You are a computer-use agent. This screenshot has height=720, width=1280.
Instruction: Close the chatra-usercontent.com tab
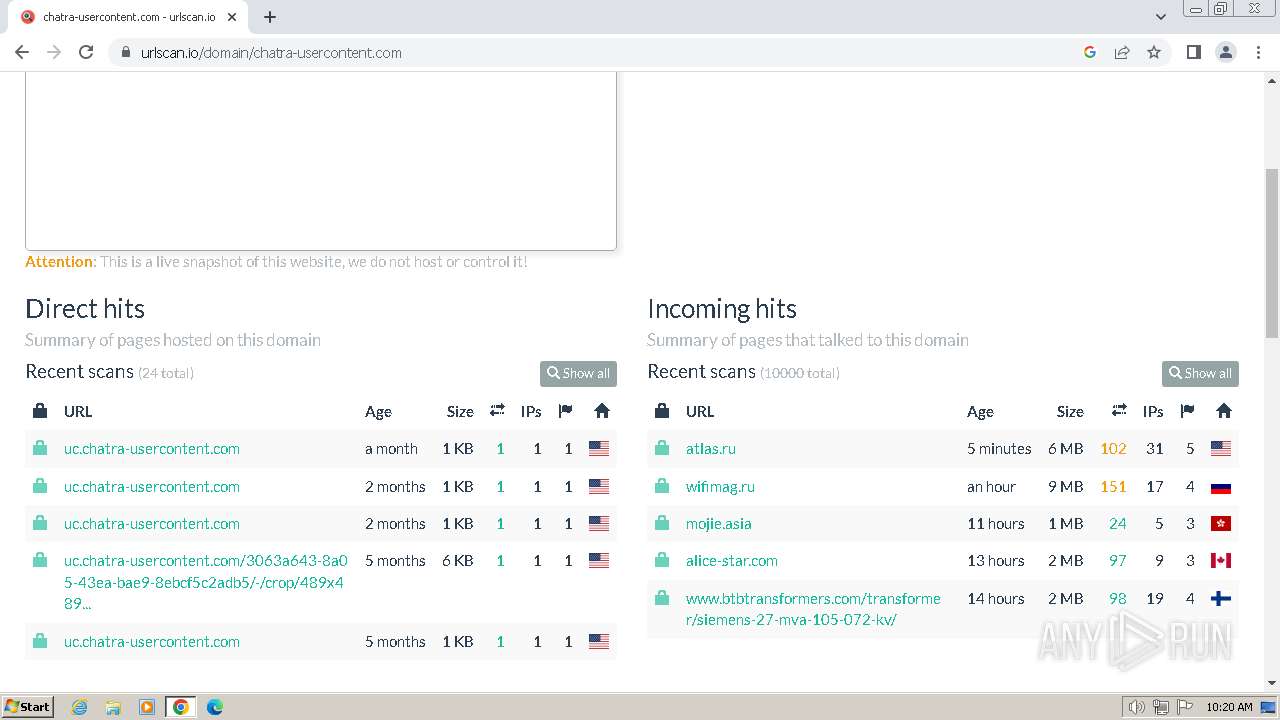(232, 17)
